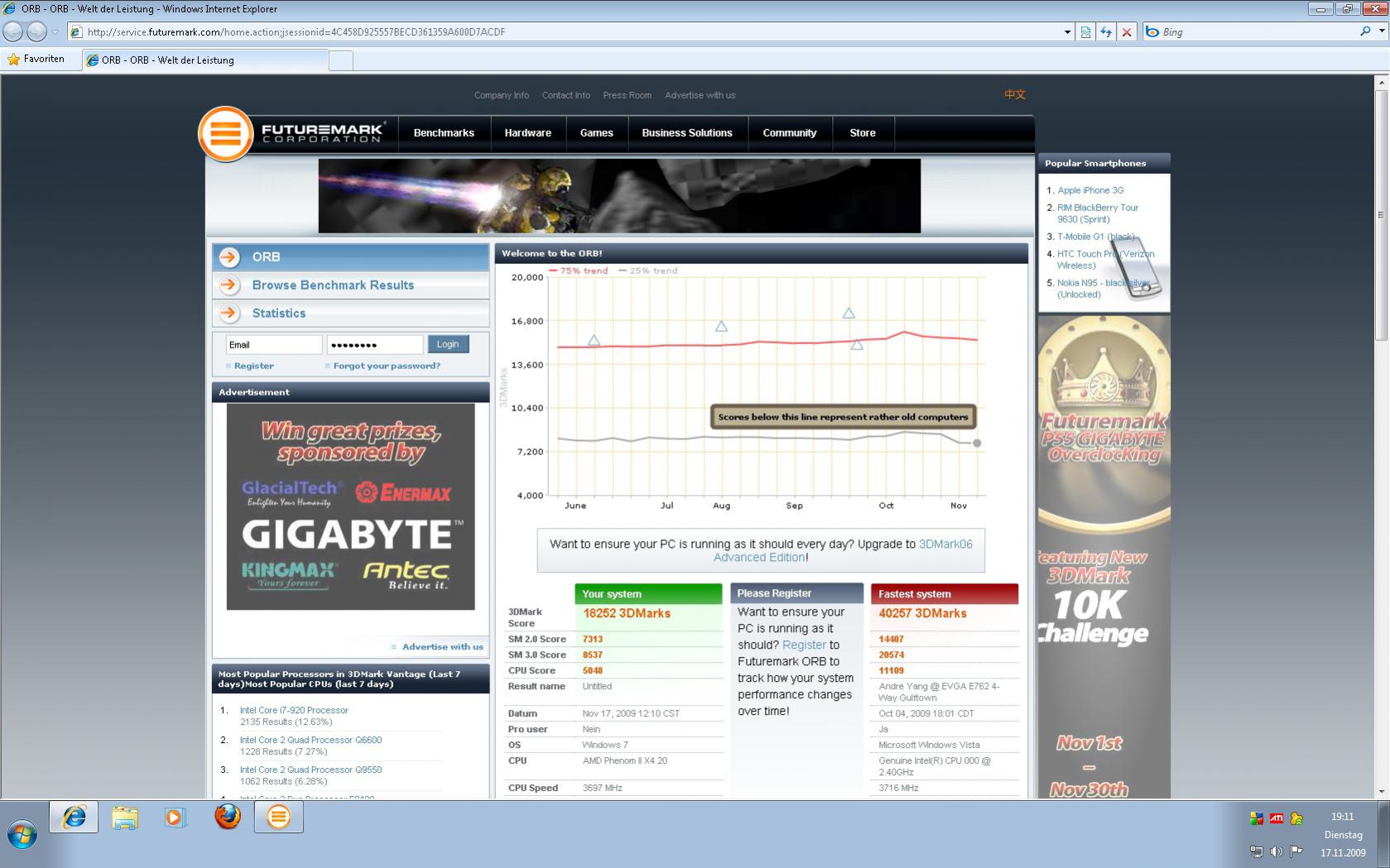The height and width of the screenshot is (868, 1390).
Task: Click Register link in Please Register box
Action: [x=804, y=645]
